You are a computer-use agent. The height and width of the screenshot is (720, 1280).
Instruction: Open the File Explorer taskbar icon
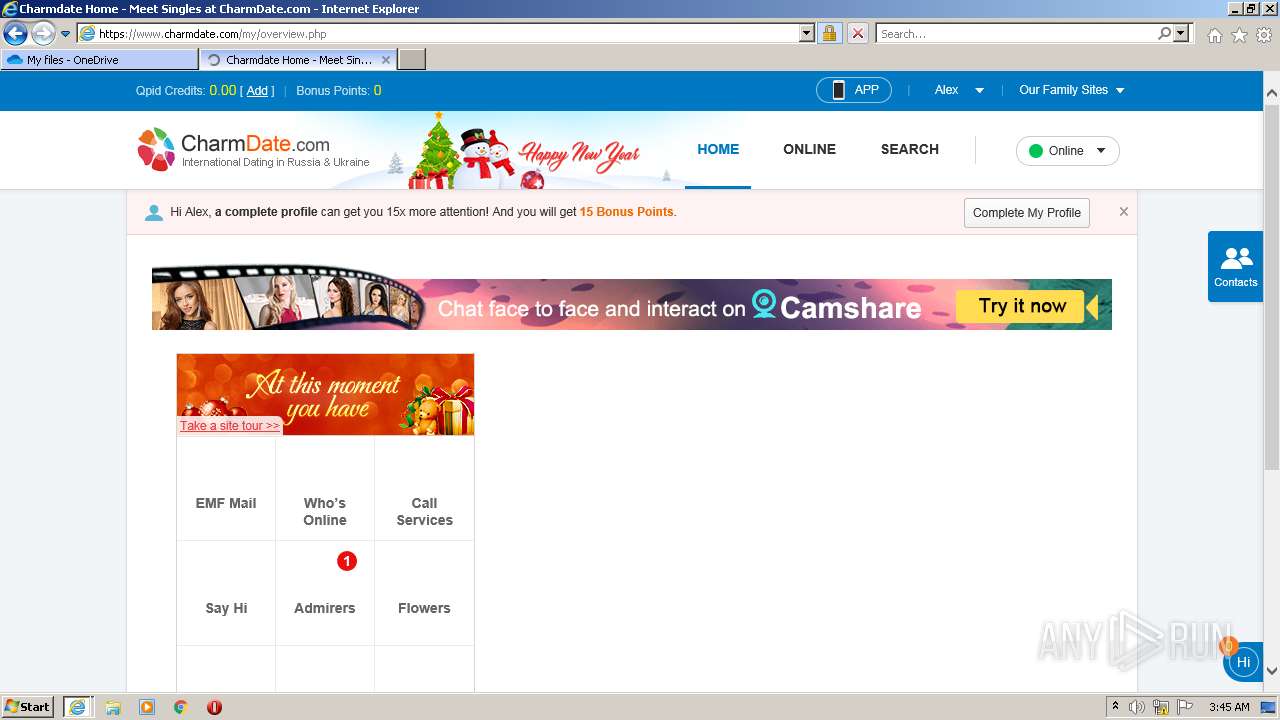tap(113, 707)
